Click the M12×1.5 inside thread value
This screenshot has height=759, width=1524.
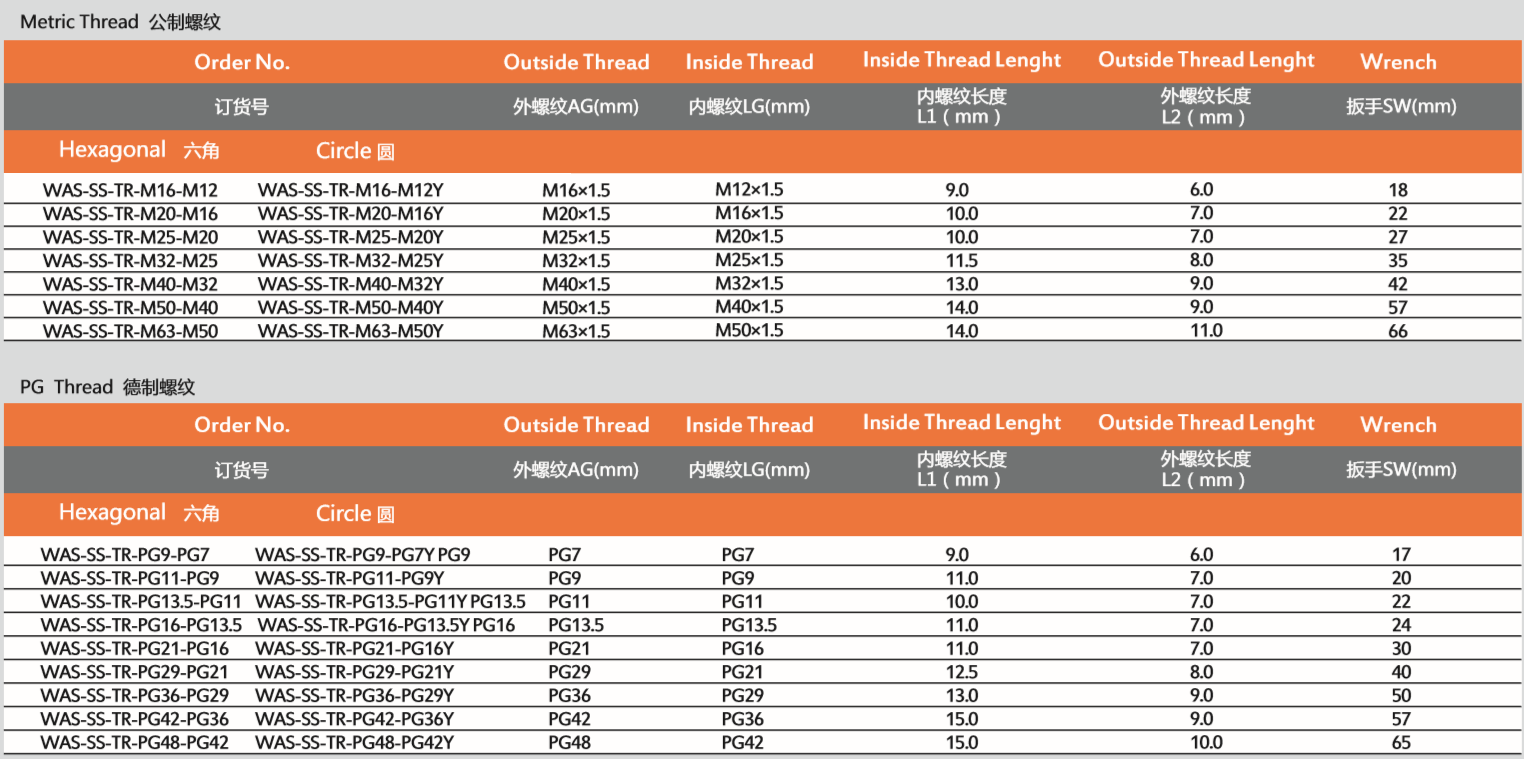click(749, 189)
